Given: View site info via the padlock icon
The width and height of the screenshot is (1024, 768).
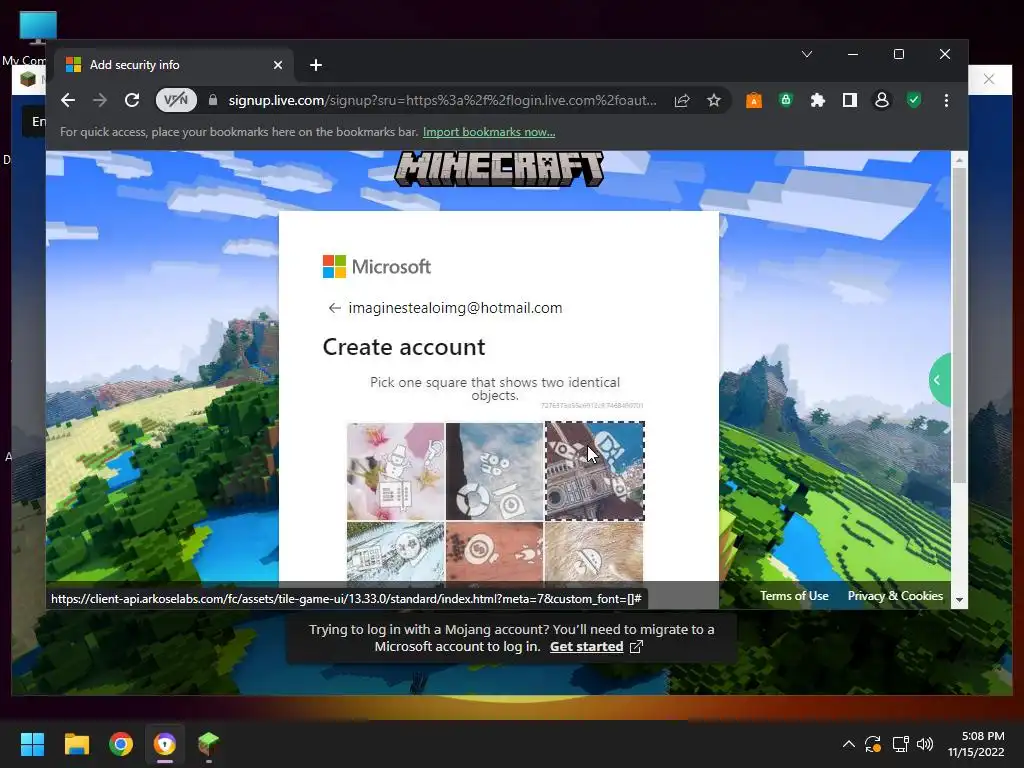Looking at the screenshot, I should coord(212,101).
